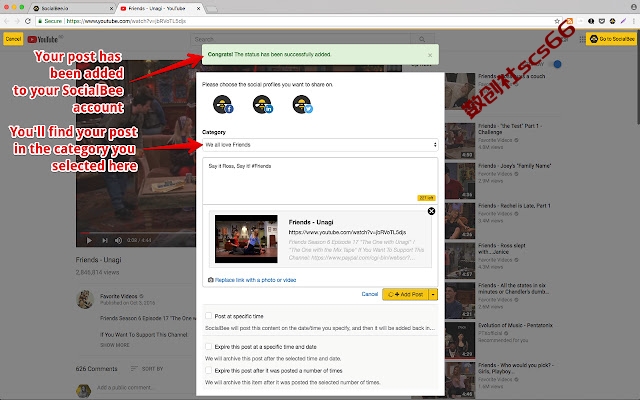640x400 pixels.
Task: Click the video progress bar
Action: [136, 233]
